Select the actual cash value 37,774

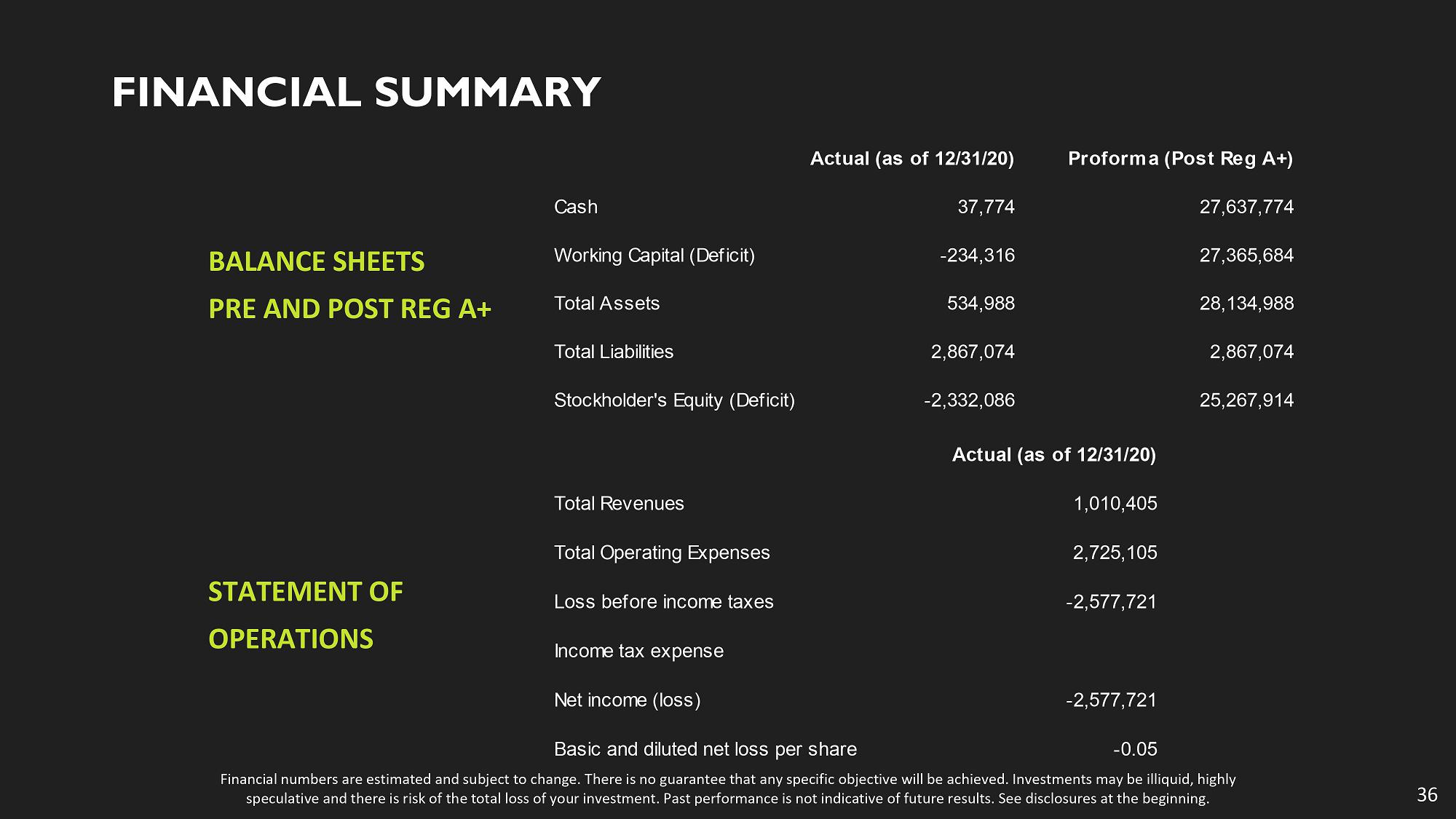point(986,207)
